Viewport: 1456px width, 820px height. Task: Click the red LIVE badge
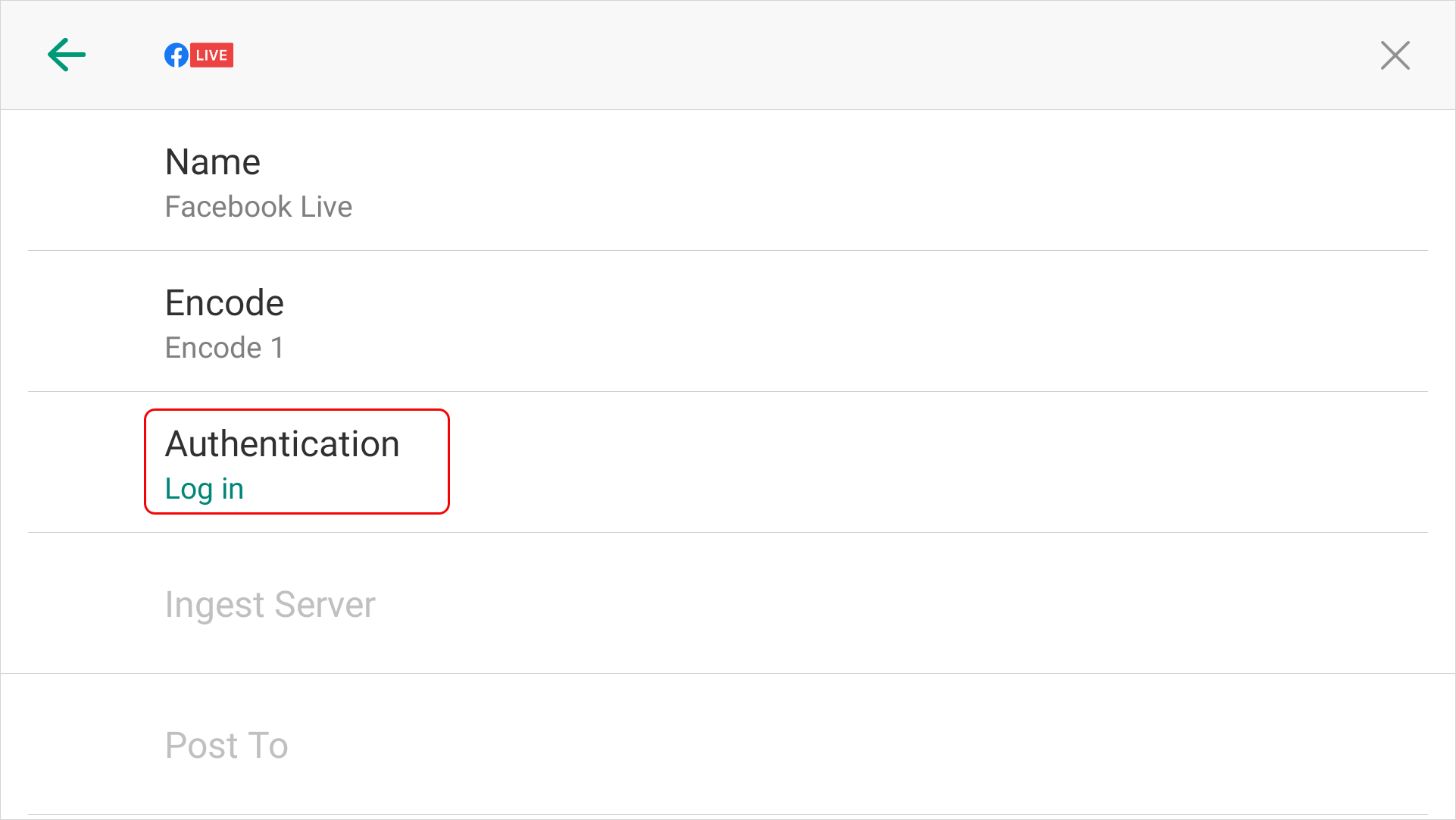[x=211, y=55]
